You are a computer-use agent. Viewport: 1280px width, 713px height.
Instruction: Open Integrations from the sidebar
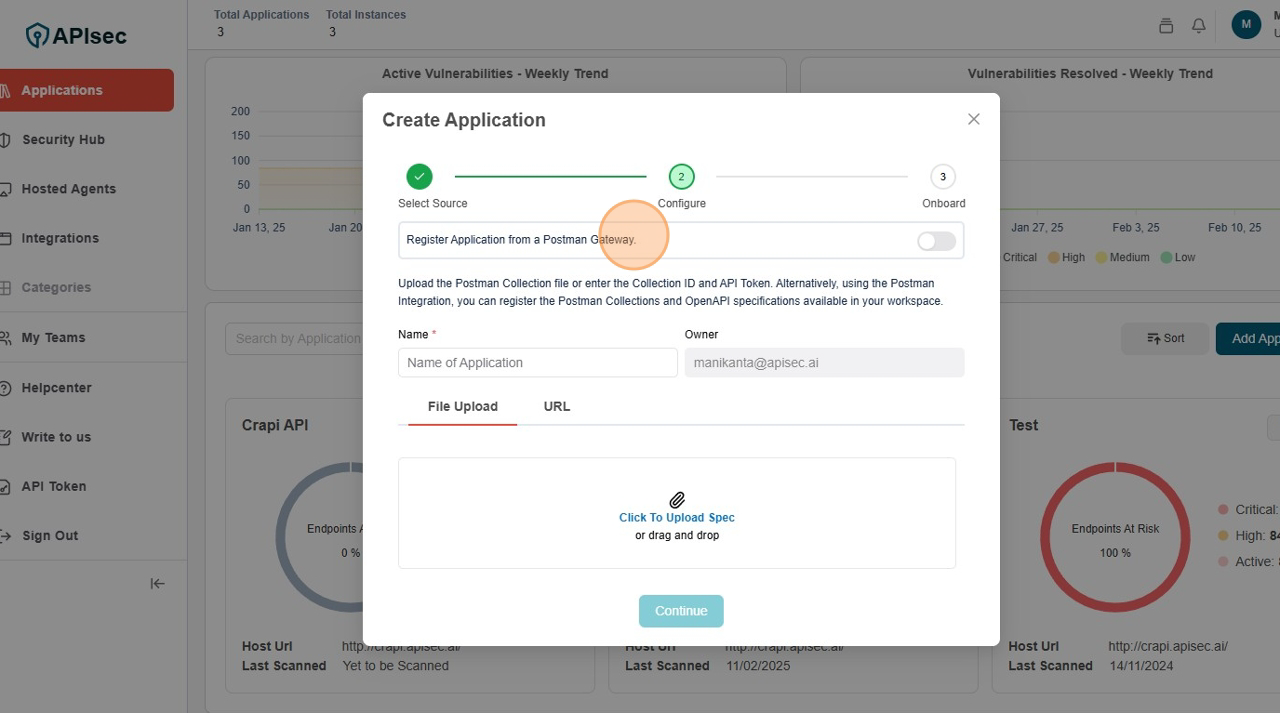click(60, 238)
